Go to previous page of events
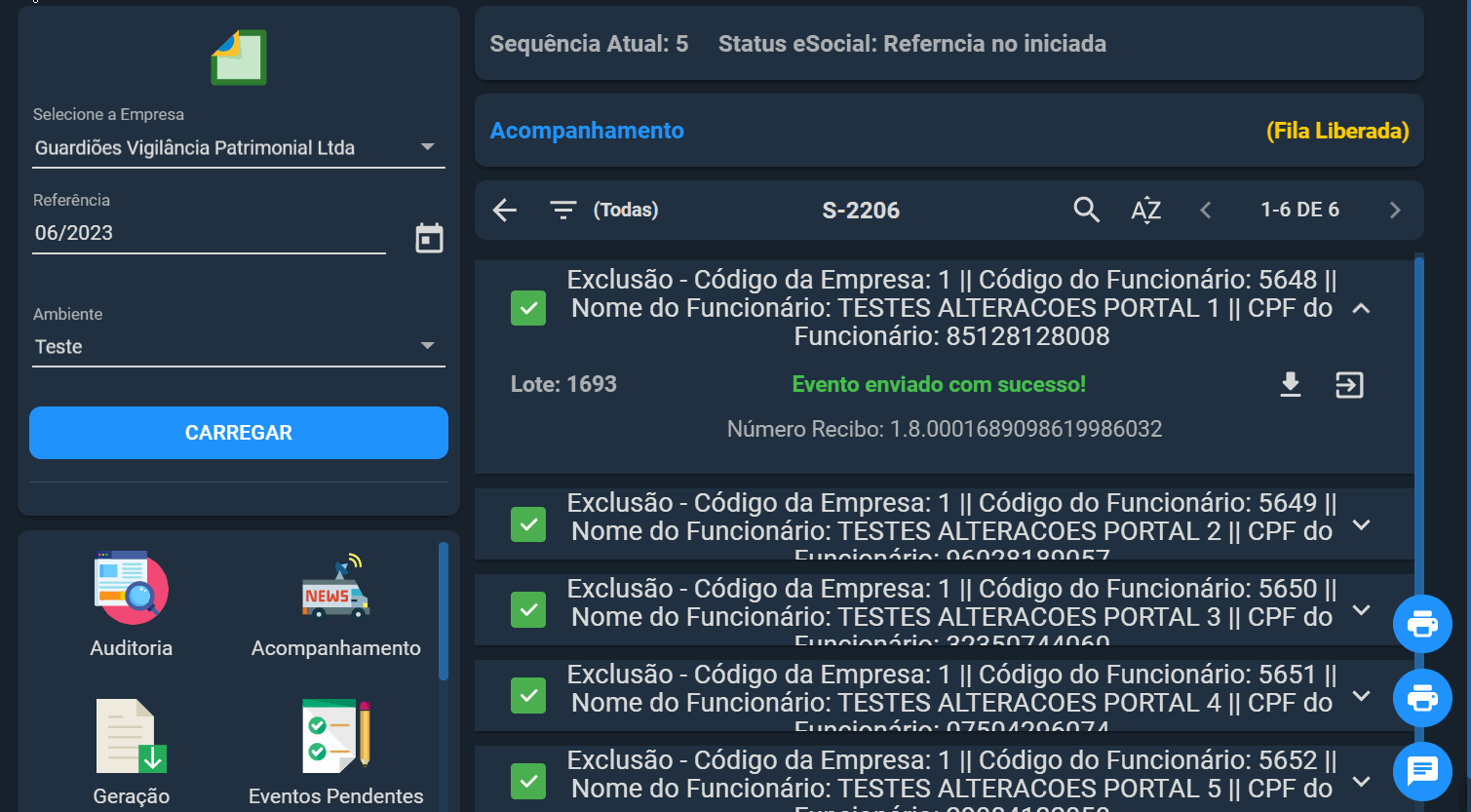Screen dimensions: 1471x812 1206,210
